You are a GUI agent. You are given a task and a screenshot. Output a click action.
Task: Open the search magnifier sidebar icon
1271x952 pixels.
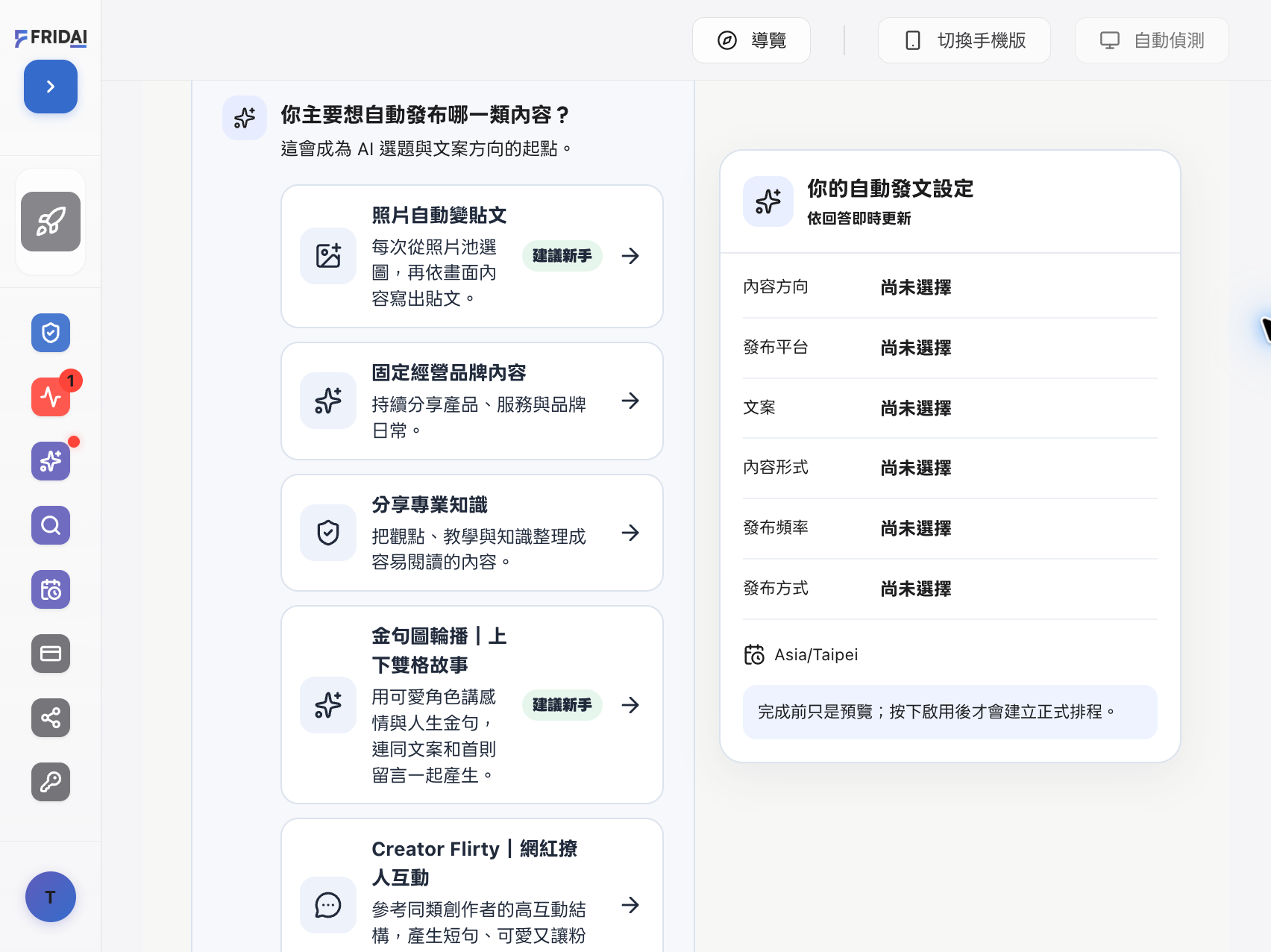[51, 525]
